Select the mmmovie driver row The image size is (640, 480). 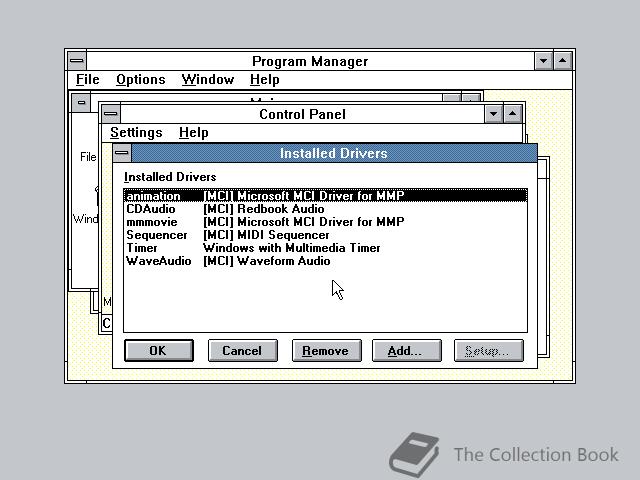click(x=325, y=222)
